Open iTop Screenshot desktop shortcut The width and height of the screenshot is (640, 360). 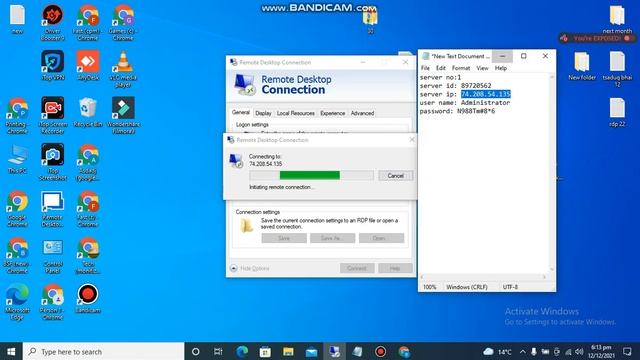pyautogui.click(x=52, y=162)
